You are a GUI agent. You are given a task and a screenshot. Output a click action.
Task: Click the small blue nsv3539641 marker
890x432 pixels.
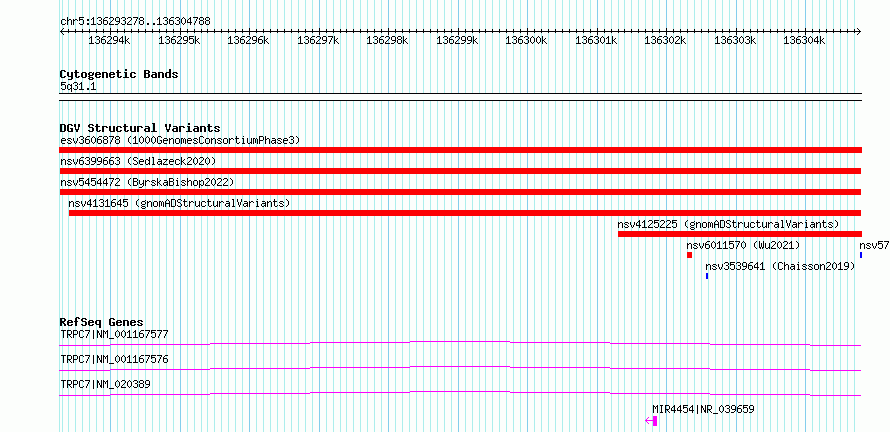coord(707,276)
